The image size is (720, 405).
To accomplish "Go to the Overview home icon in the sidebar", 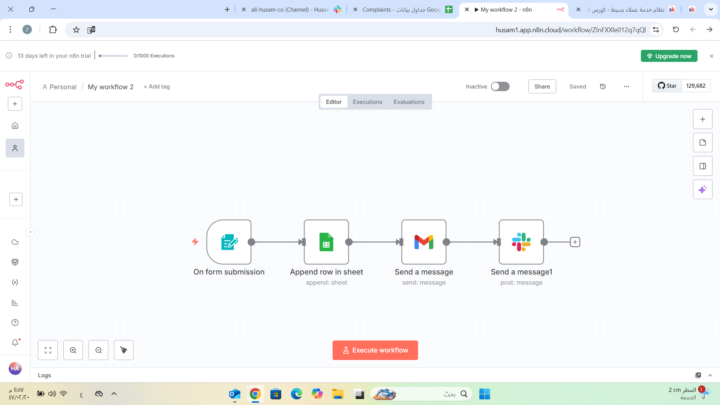I will [x=15, y=125].
